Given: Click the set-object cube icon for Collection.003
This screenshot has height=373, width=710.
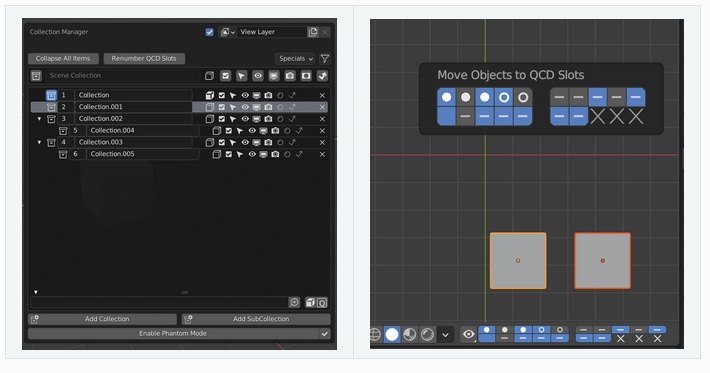Looking at the screenshot, I should pos(210,143).
